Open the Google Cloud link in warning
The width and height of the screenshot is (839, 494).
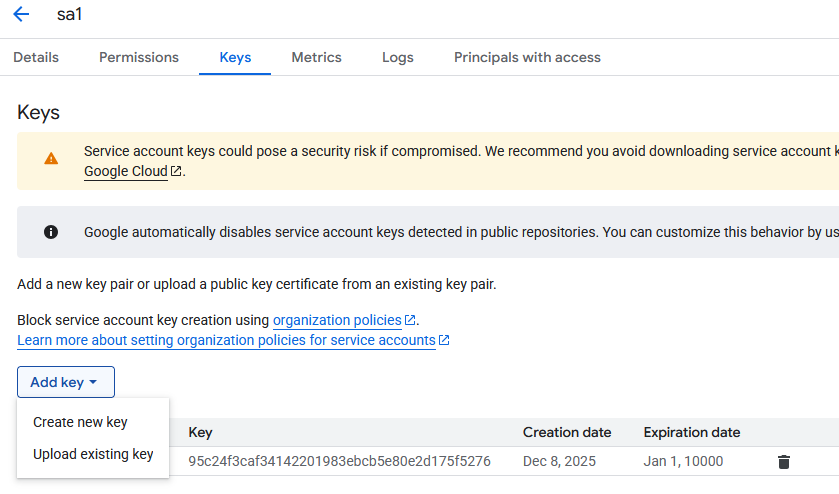tap(126, 171)
